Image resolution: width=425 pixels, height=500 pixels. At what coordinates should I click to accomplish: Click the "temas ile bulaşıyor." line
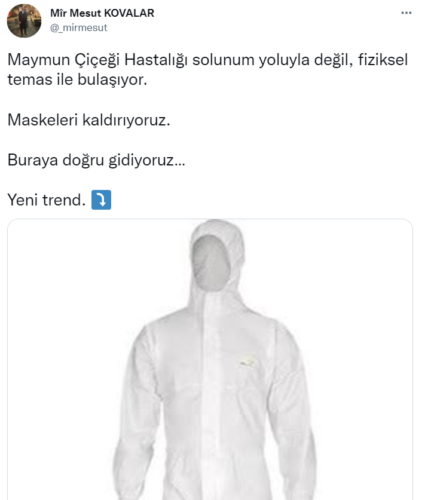tap(77, 80)
